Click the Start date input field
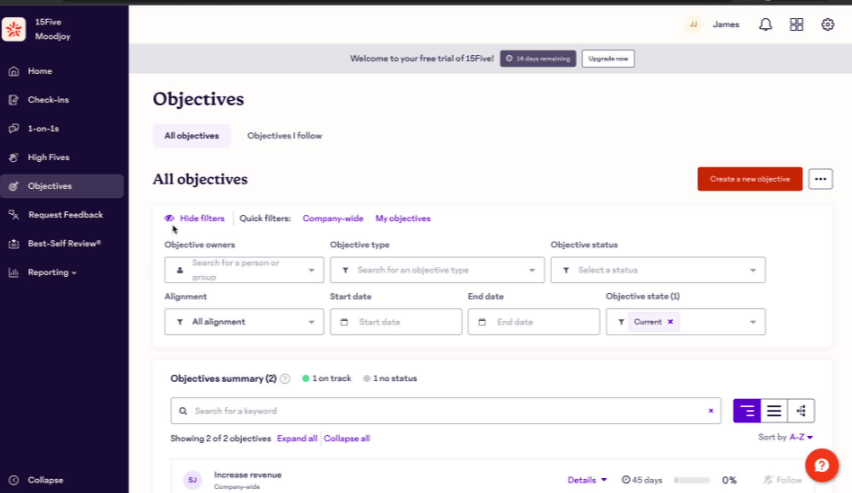The image size is (852, 493). (x=396, y=322)
